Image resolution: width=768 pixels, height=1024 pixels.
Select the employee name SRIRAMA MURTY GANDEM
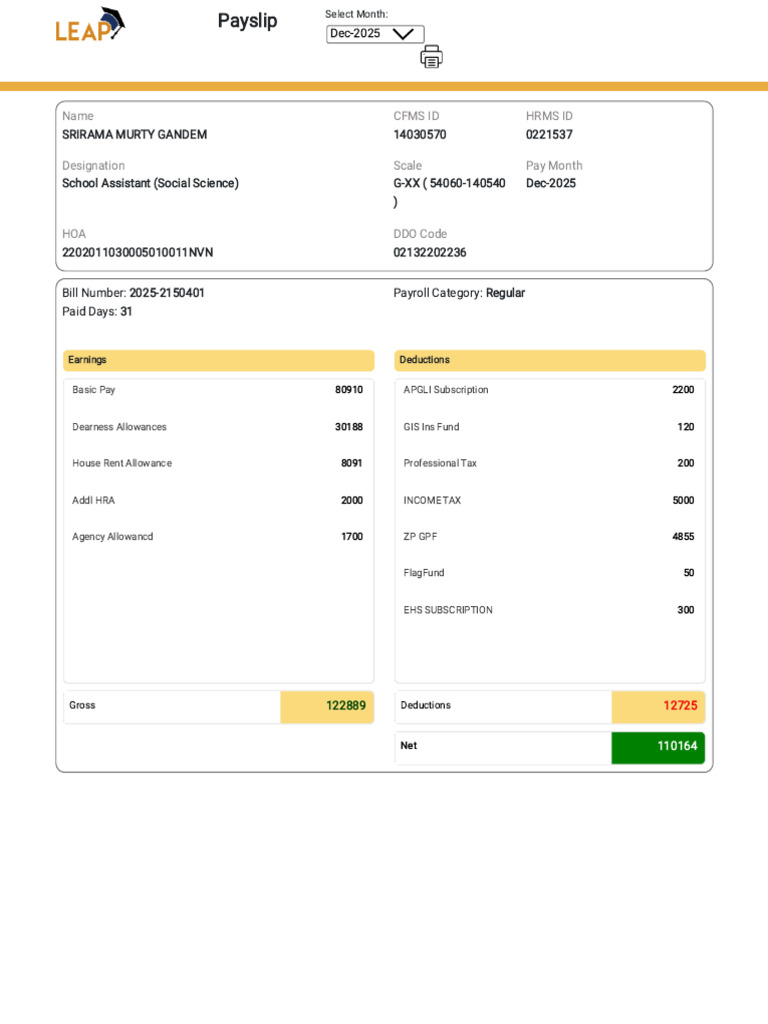click(135, 135)
